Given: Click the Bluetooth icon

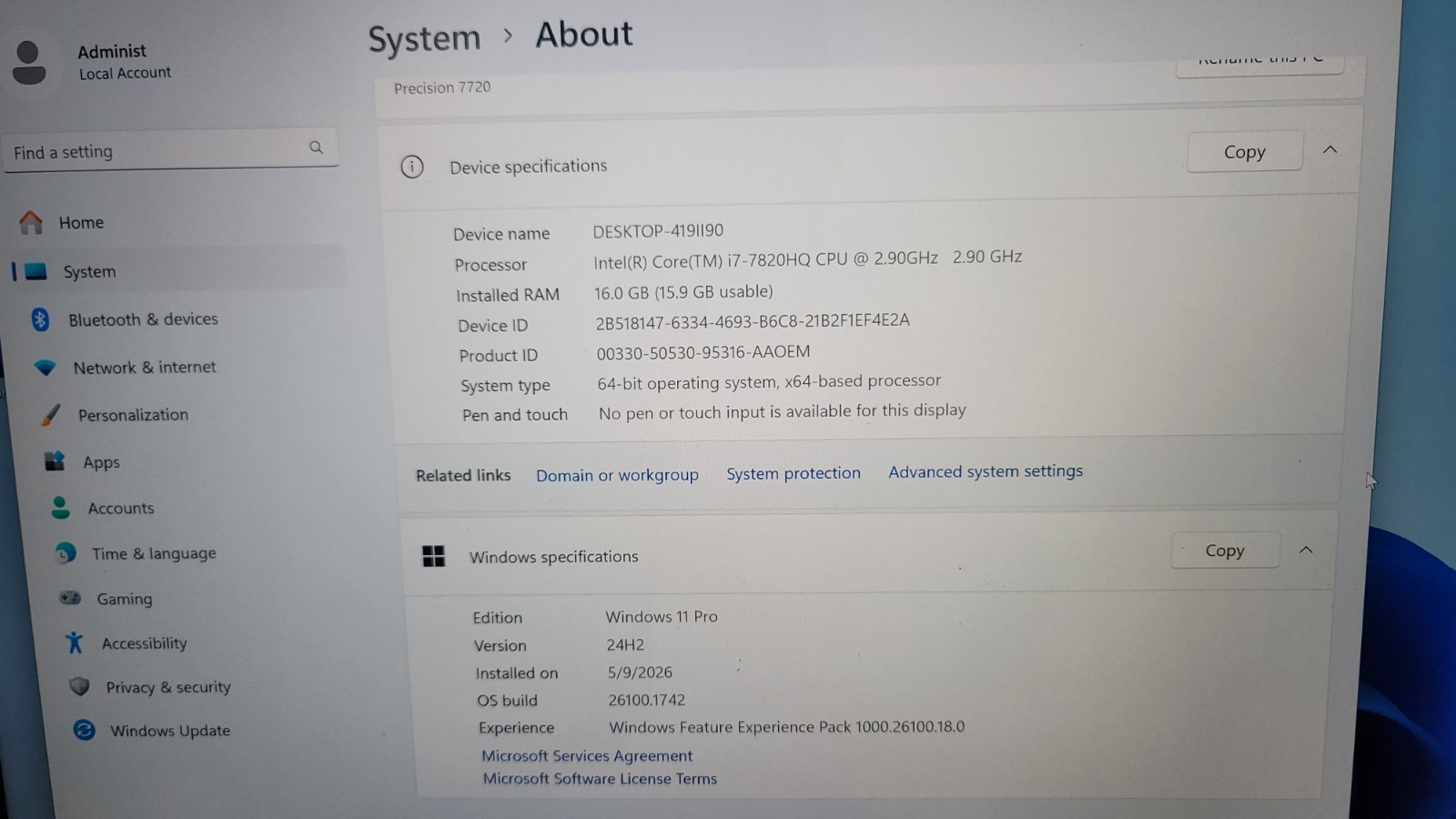Looking at the screenshot, I should click(40, 318).
